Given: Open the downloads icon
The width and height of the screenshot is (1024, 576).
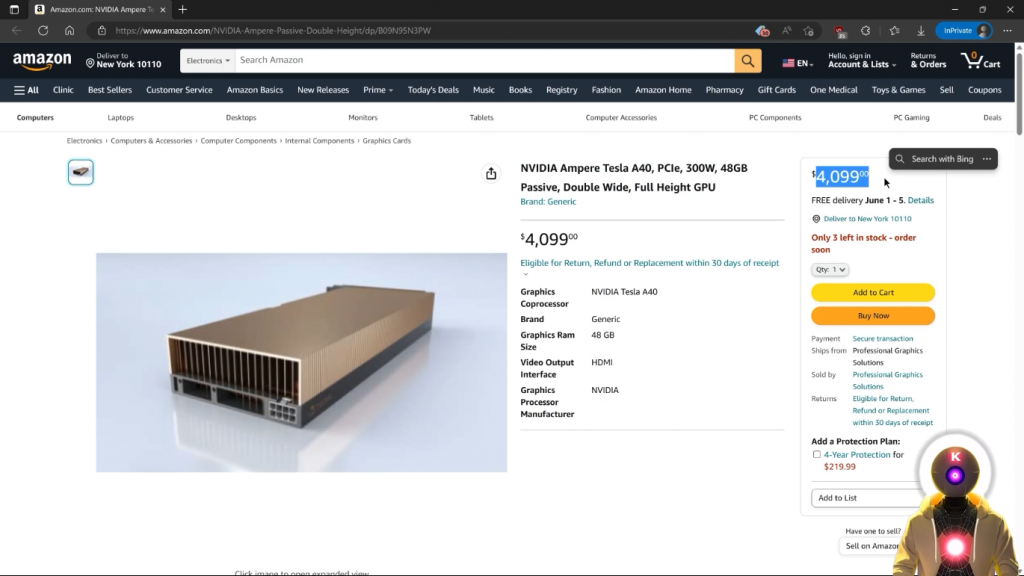Looking at the screenshot, I should click(x=921, y=31).
